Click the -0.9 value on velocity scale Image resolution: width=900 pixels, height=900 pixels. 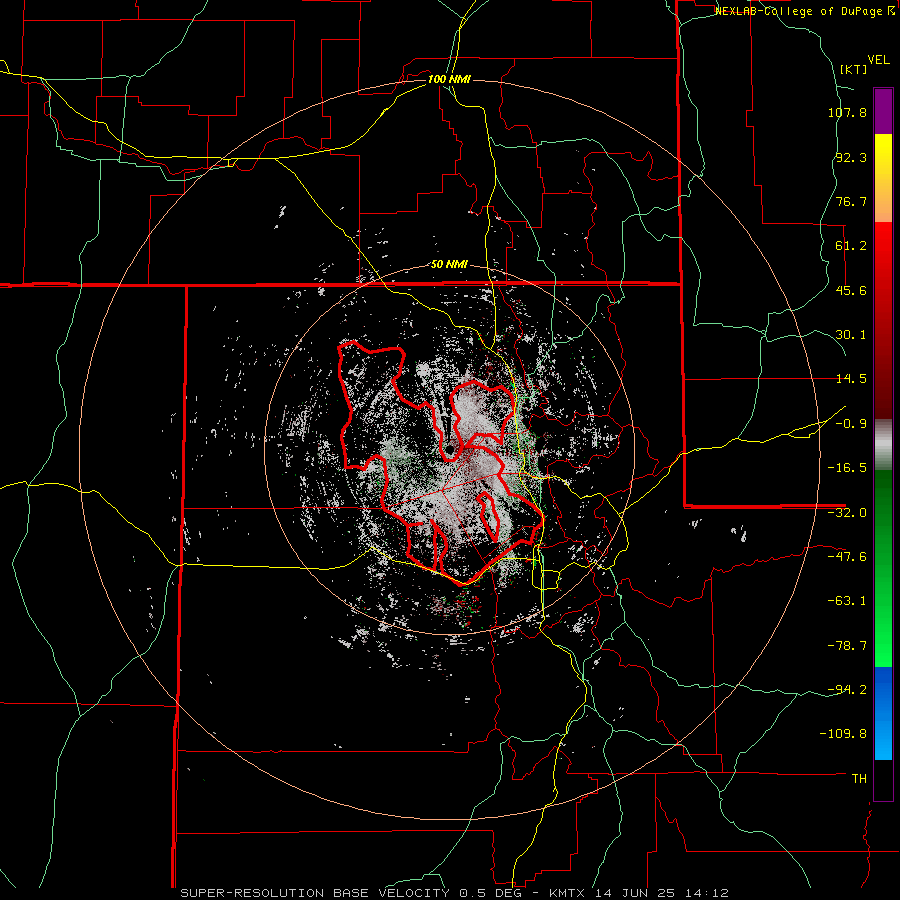point(851,424)
